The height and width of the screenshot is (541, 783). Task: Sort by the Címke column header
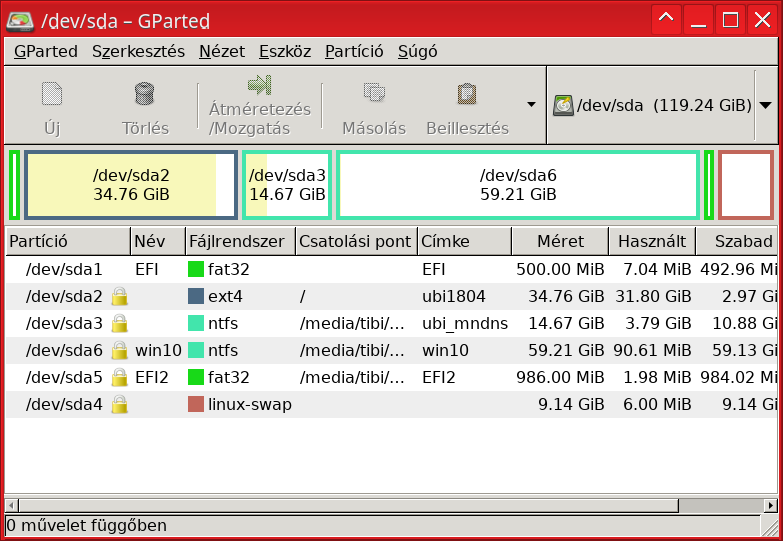click(464, 241)
